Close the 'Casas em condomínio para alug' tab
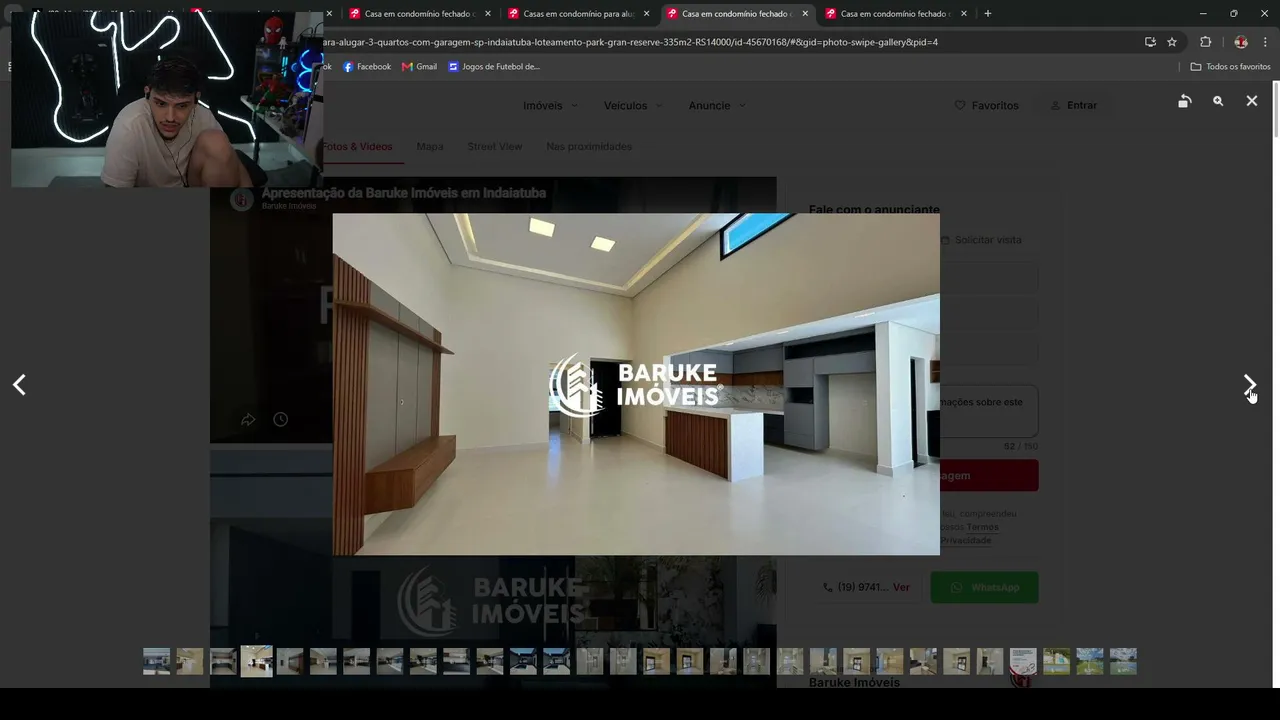Image resolution: width=1280 pixels, height=720 pixels. [646, 14]
